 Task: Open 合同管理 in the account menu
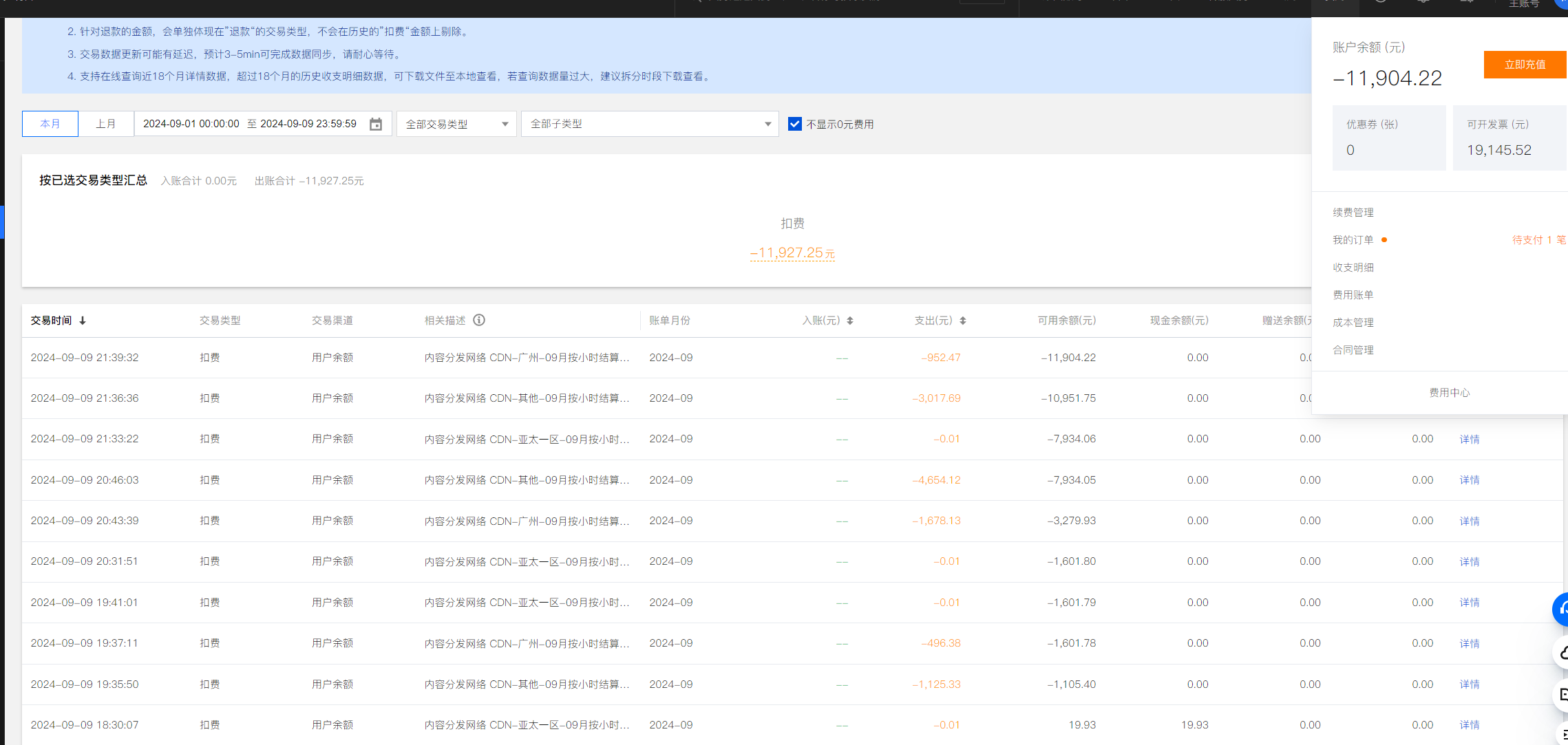tap(1353, 350)
